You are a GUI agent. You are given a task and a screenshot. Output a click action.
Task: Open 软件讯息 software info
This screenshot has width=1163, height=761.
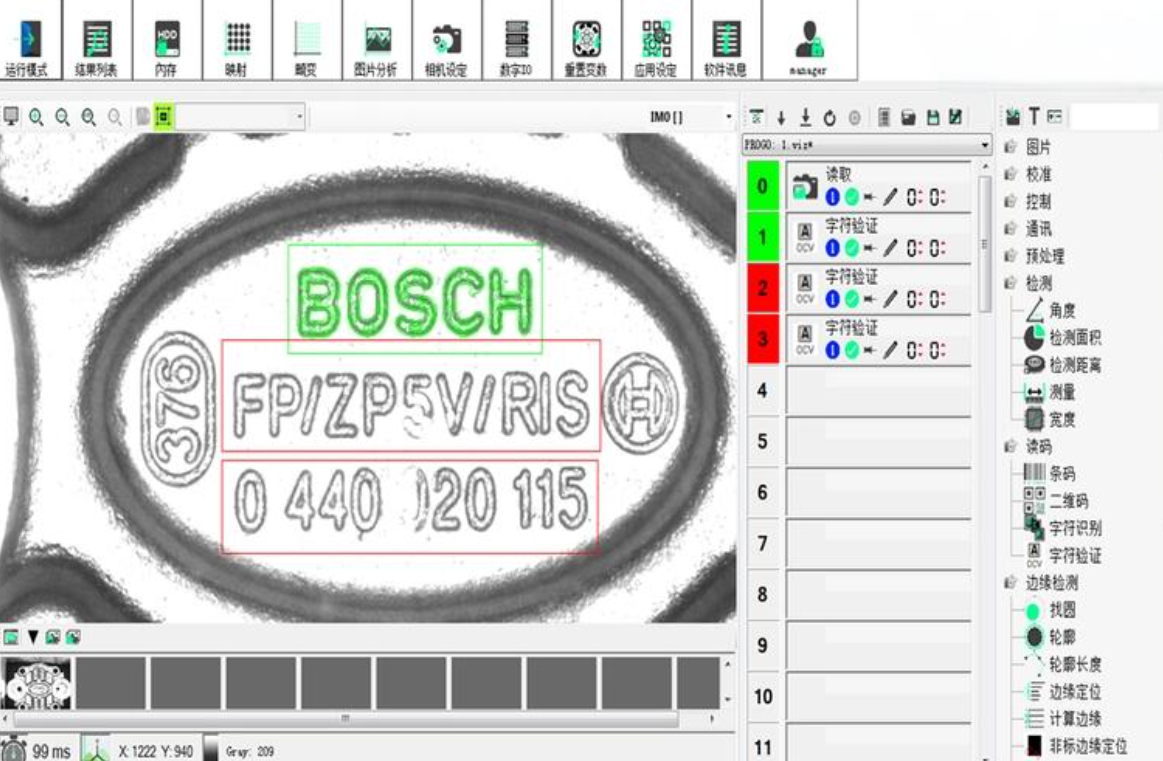coord(726,41)
